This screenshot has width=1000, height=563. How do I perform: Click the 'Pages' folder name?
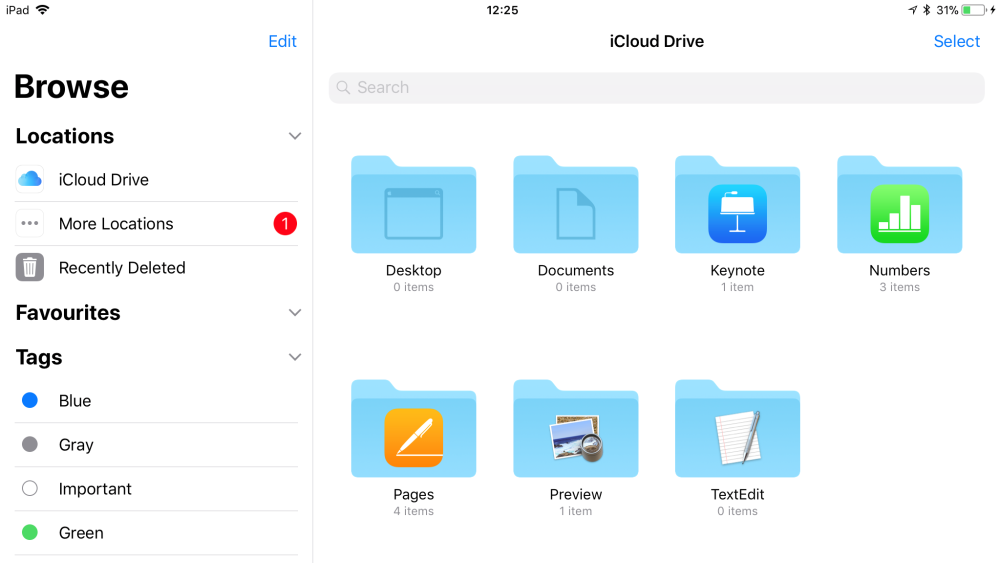(413, 495)
